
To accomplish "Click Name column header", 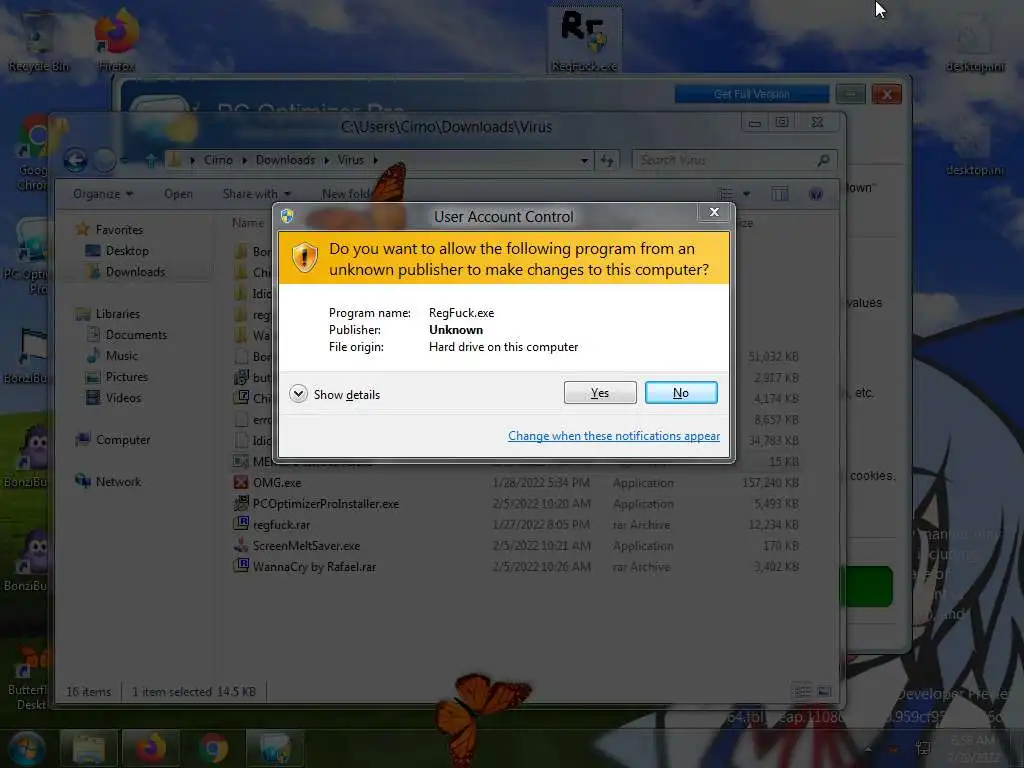I will coord(248,223).
